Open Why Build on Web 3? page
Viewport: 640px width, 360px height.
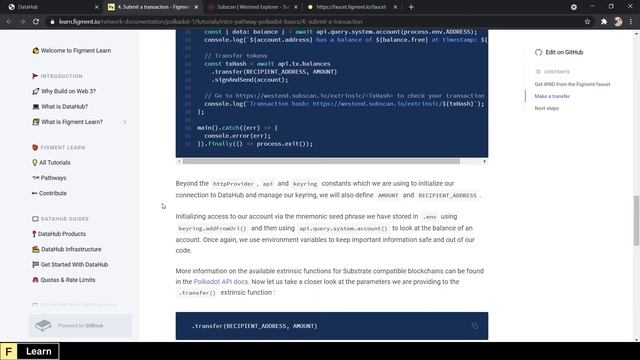click(64, 91)
